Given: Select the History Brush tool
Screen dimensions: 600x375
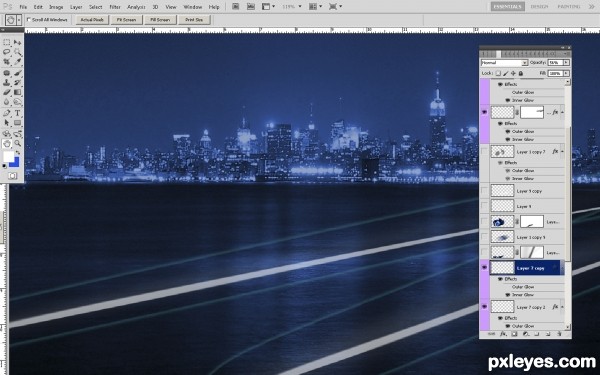Looking at the screenshot, I should pos(18,83).
